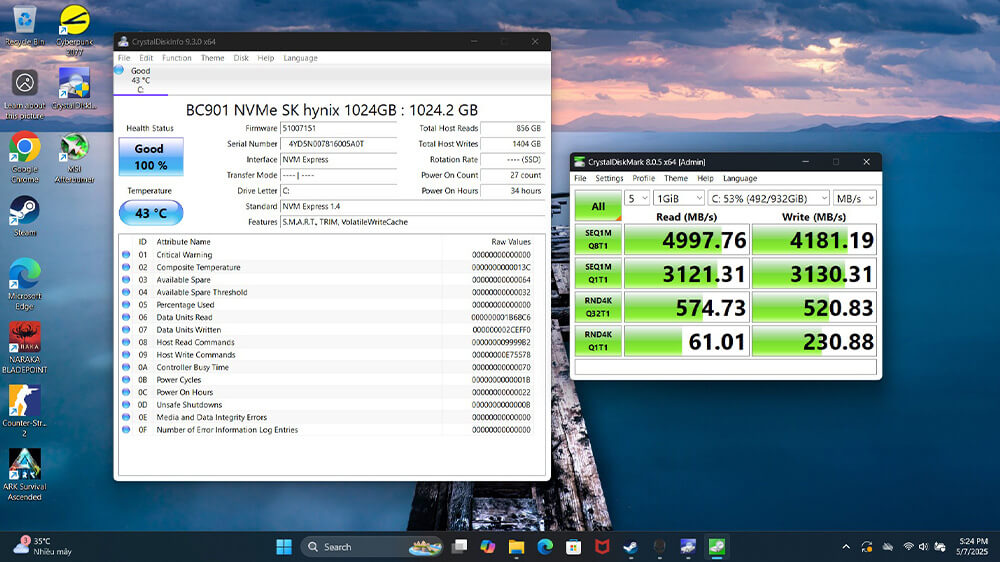Open Task View on the taskbar
The height and width of the screenshot is (562, 1000).
point(459,547)
